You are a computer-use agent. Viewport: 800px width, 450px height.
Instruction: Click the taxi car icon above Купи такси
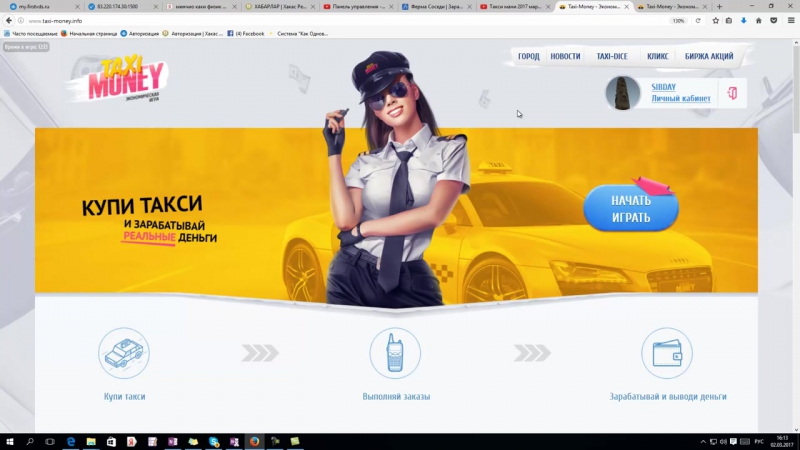pos(124,353)
